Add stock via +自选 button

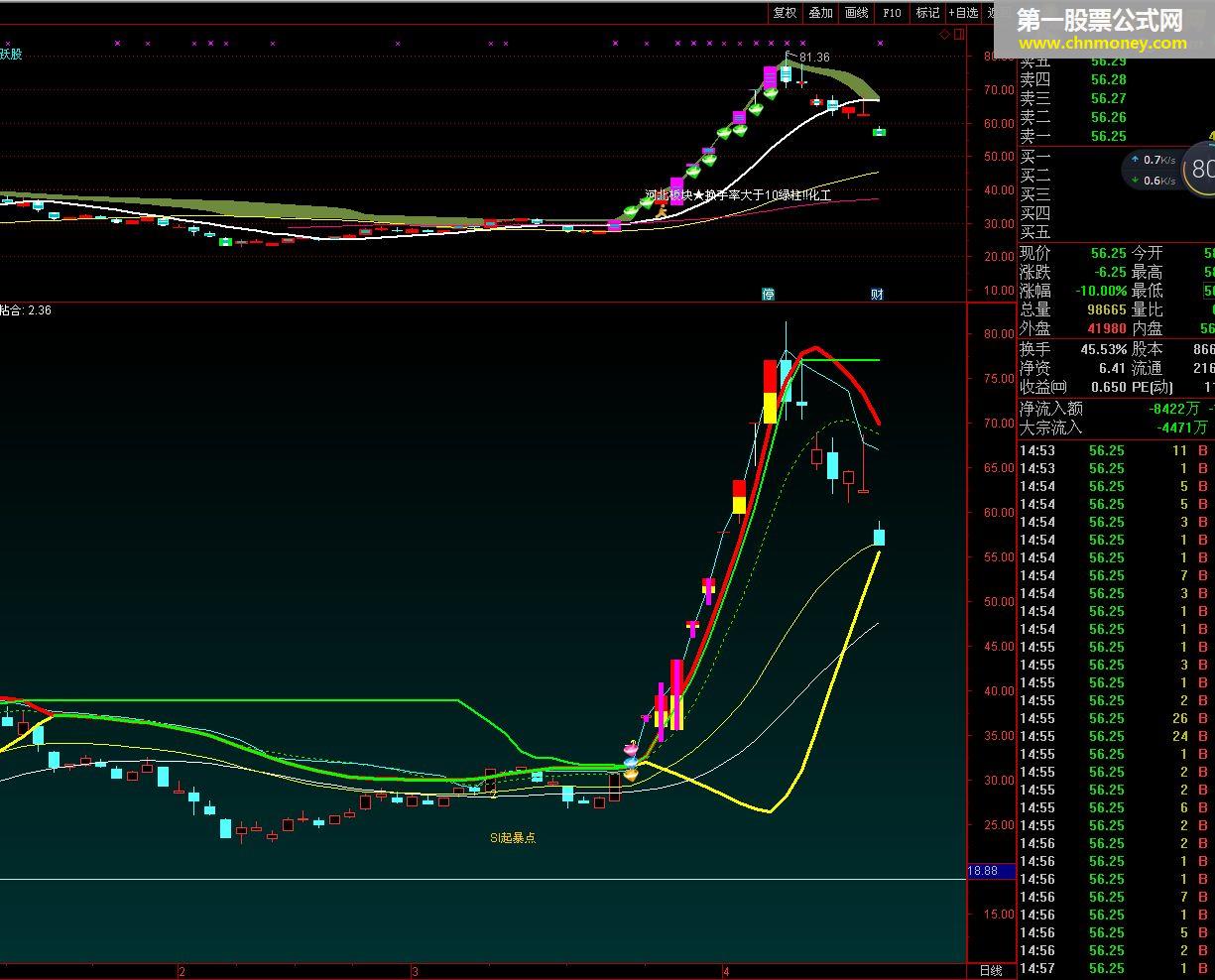click(963, 13)
